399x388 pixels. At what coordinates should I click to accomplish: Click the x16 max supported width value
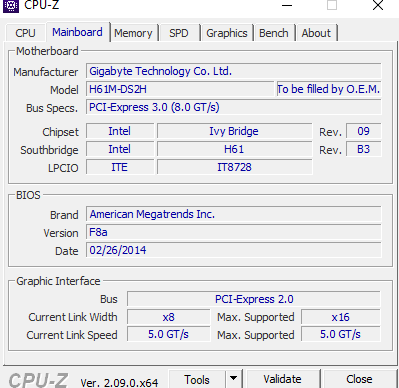[341, 317]
